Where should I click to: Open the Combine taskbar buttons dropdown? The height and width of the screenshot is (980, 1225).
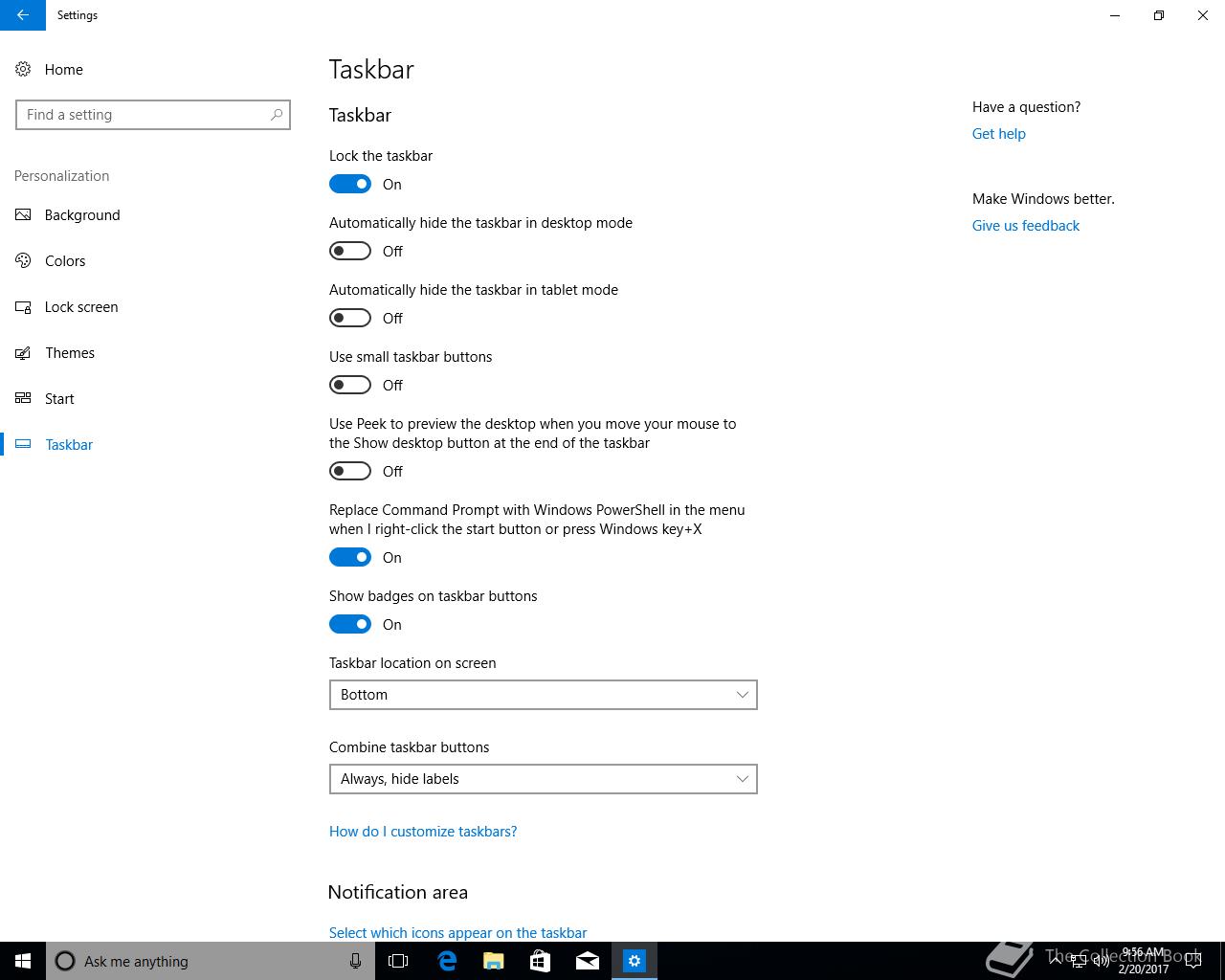(544, 779)
